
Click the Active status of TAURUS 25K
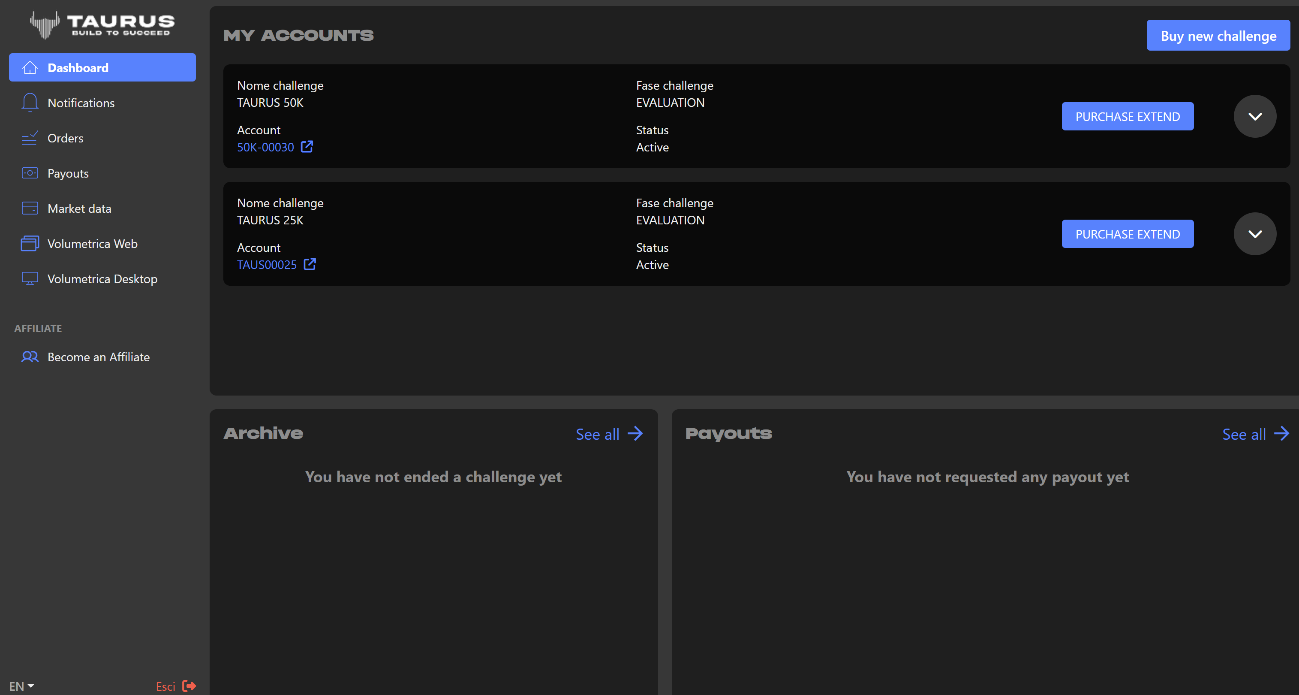[652, 265]
